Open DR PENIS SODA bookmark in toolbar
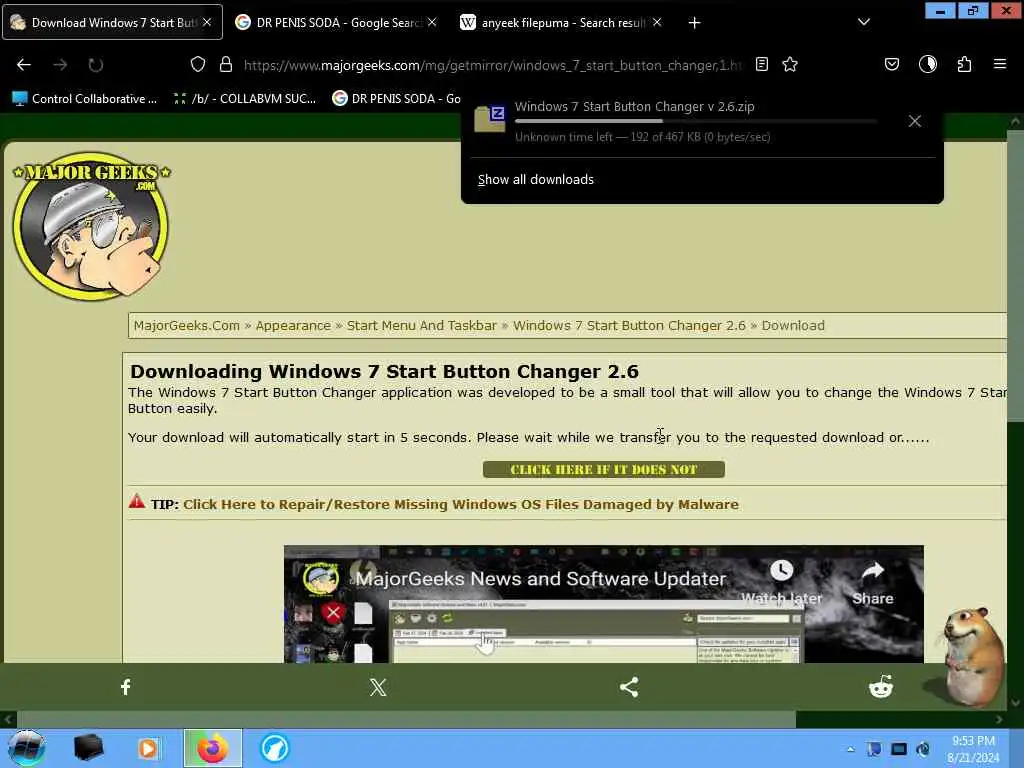This screenshot has width=1024, height=768. 396,99
